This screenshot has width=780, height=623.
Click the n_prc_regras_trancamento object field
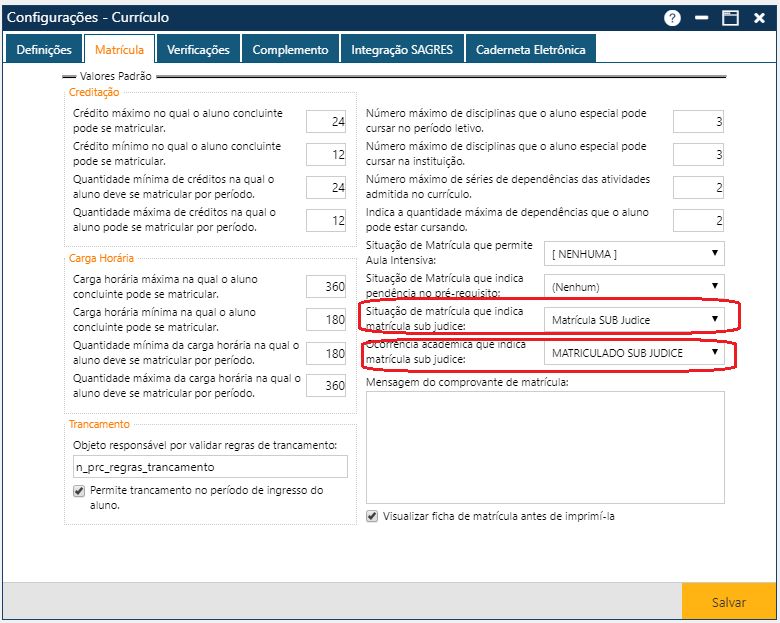tap(210, 467)
